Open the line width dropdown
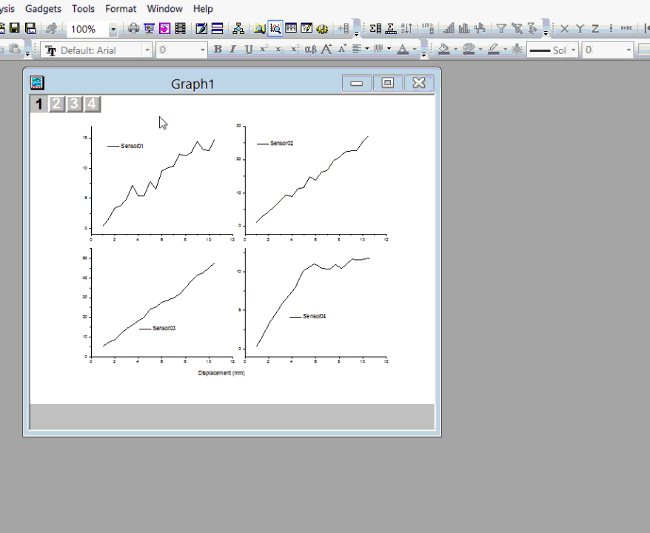The height and width of the screenshot is (533, 650). coord(628,50)
